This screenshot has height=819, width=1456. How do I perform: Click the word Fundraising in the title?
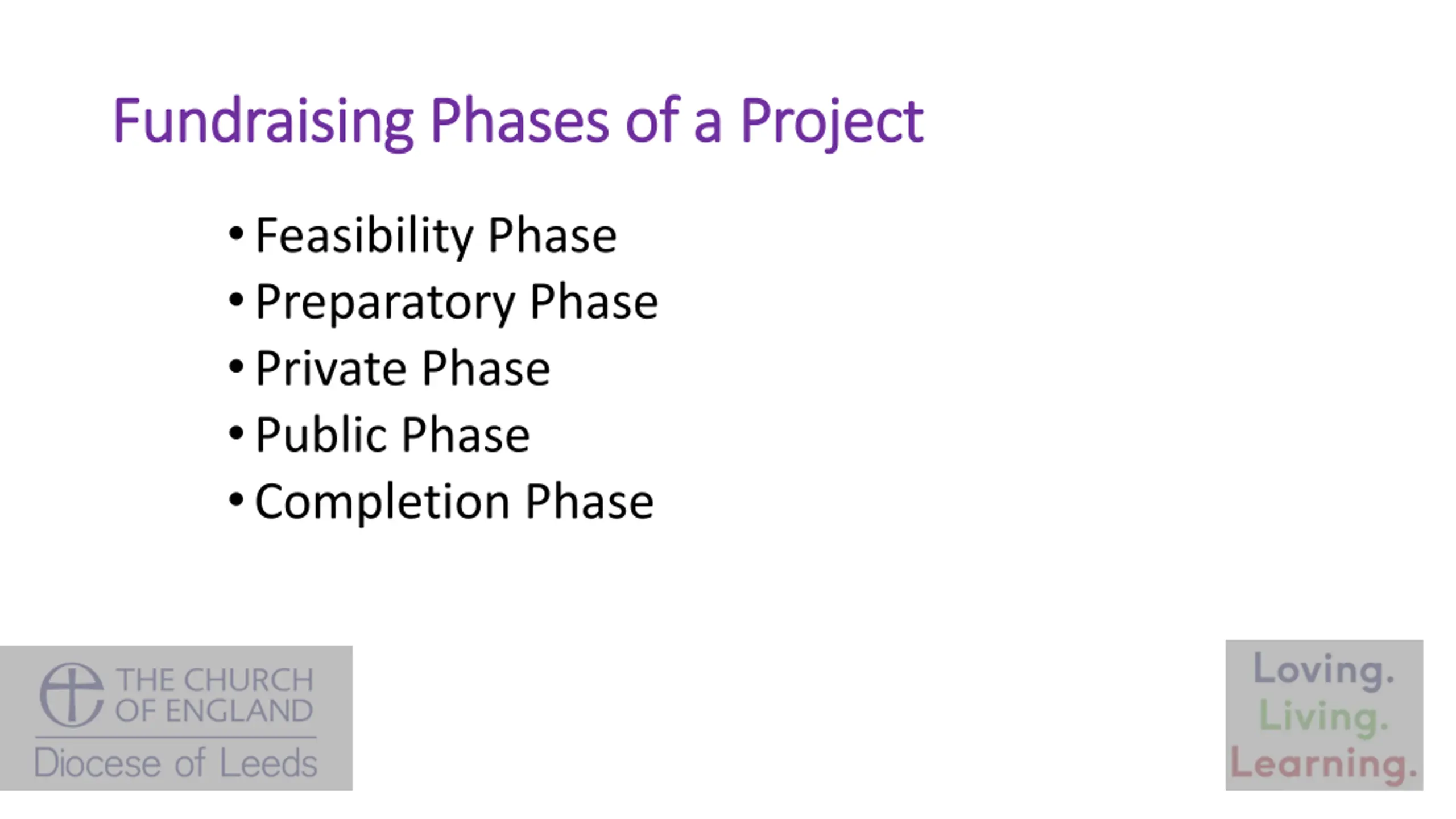[x=263, y=121]
